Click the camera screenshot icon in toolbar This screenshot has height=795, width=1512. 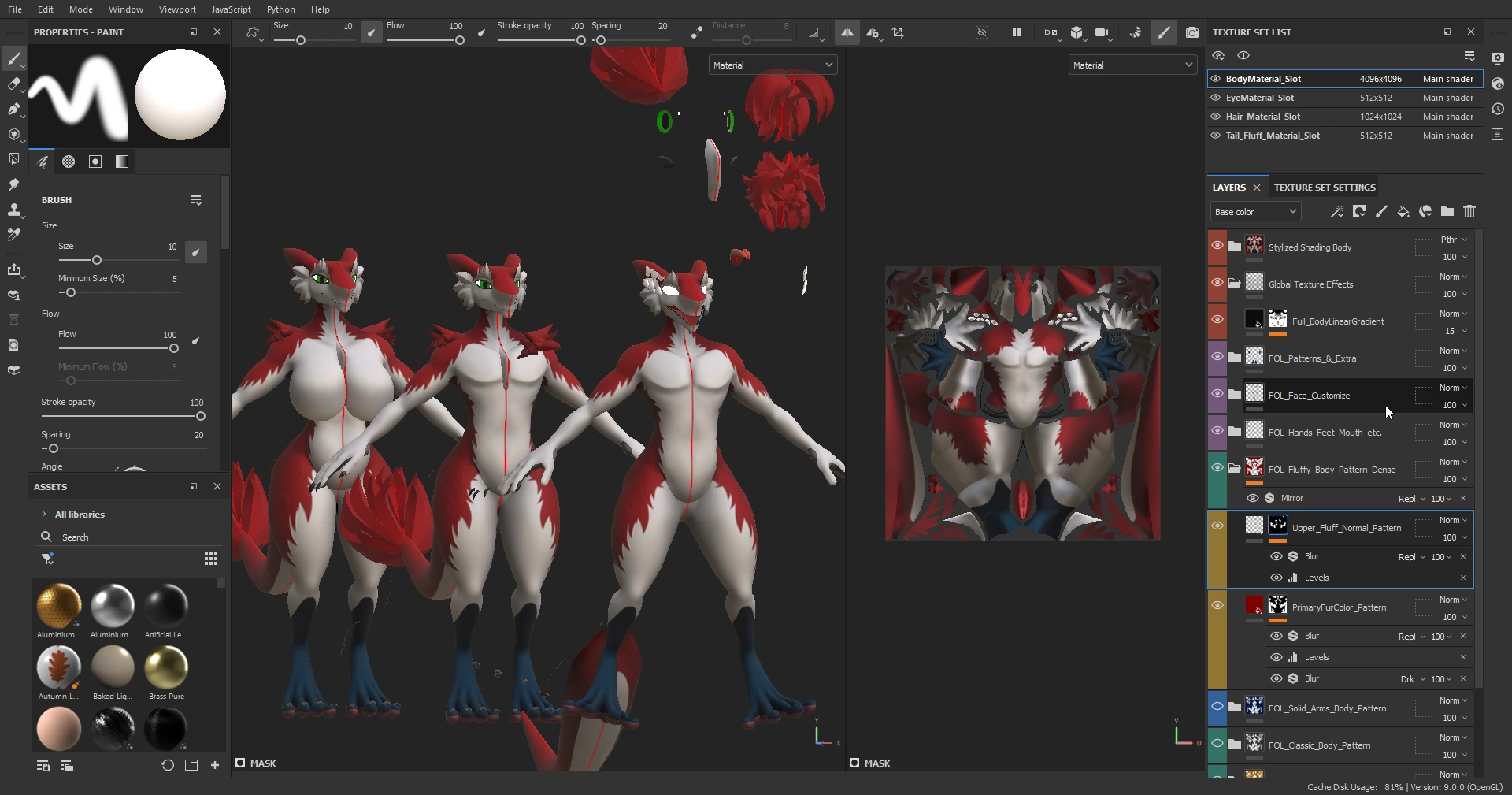coord(1192,32)
